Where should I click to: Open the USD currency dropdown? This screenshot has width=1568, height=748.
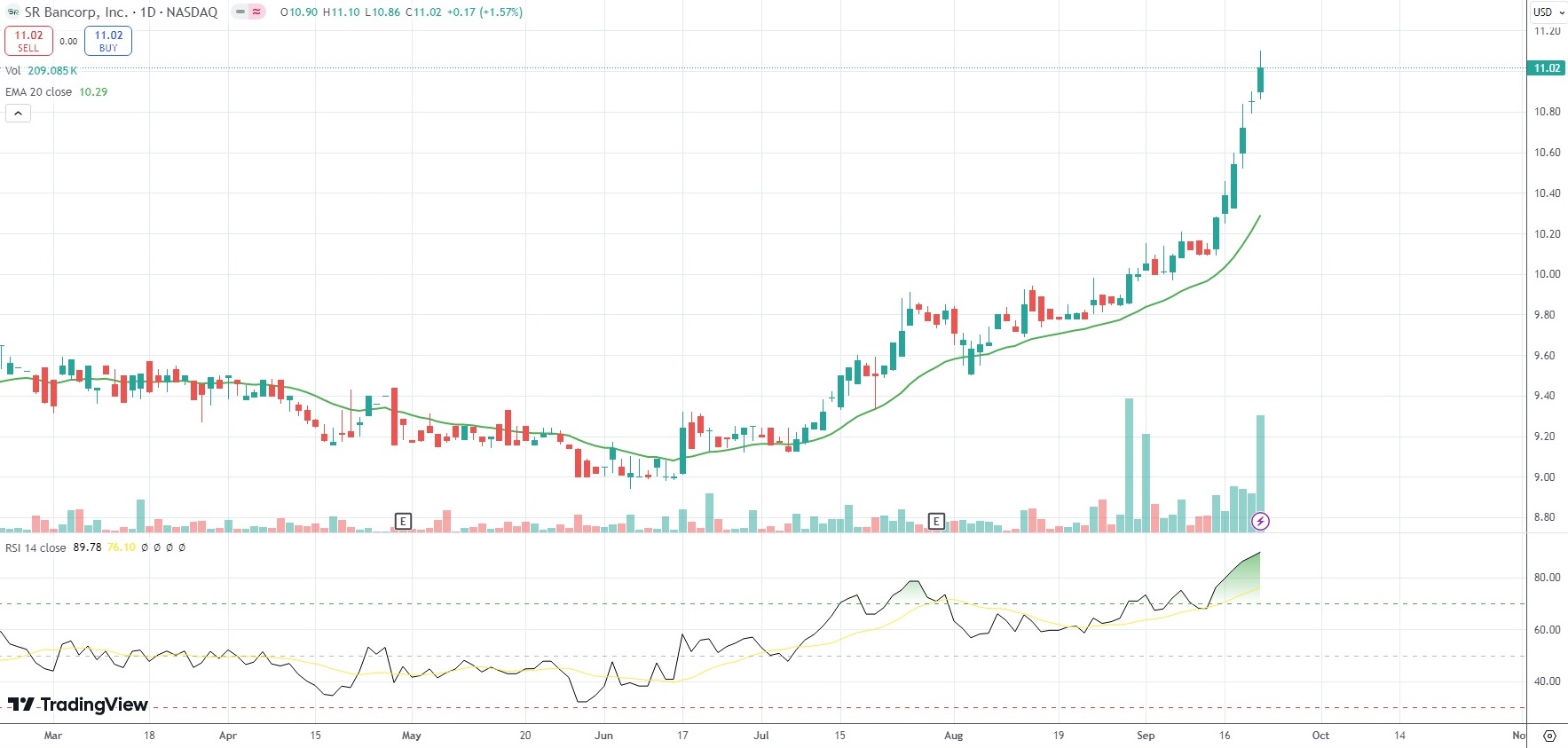pos(1548,12)
